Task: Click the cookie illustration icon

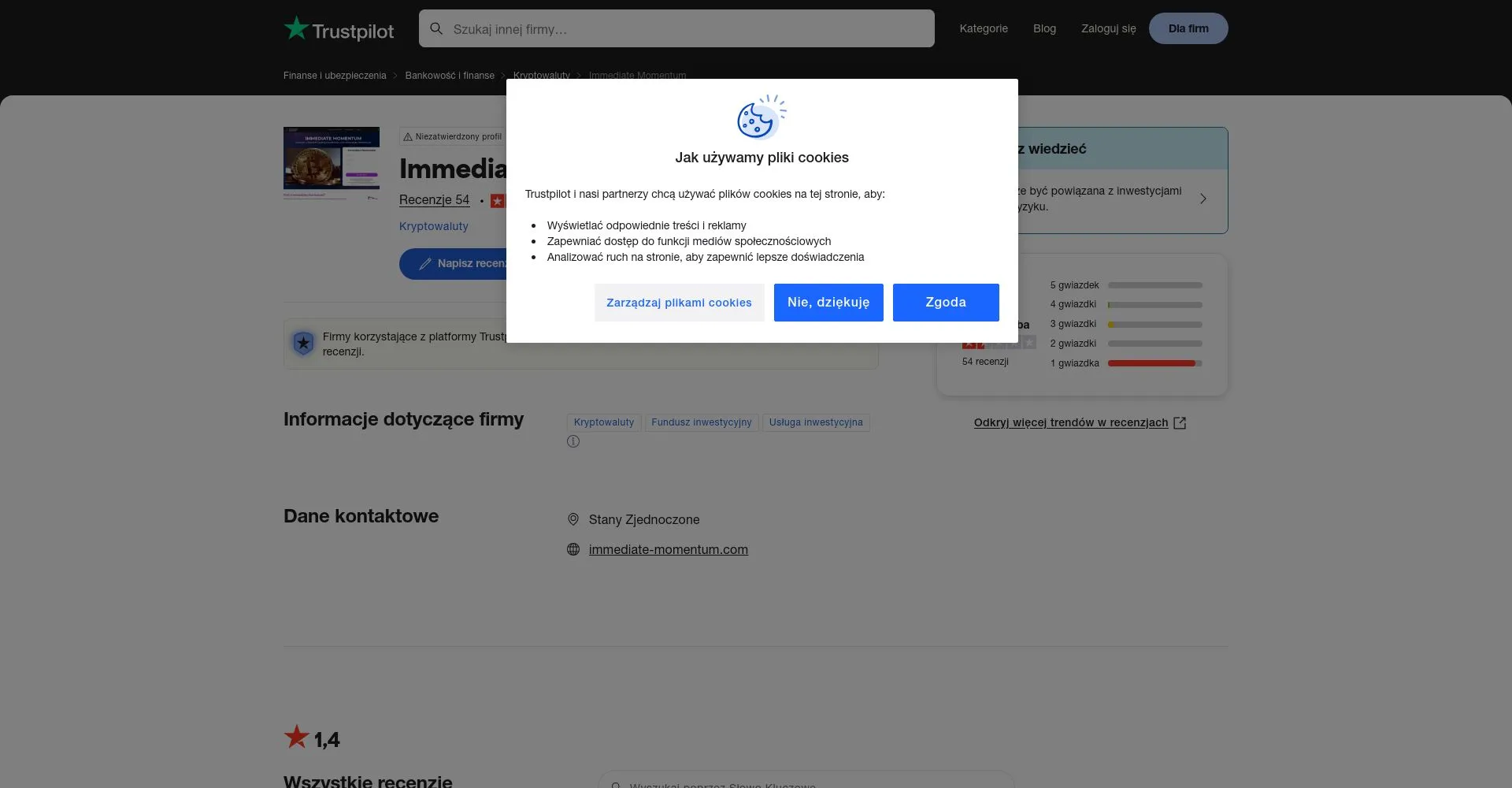Action: pyautogui.click(x=762, y=117)
